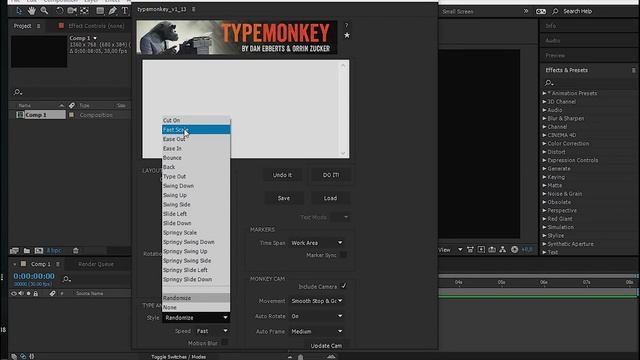This screenshot has width=640, height=360.
Task: Expand the Red Giant effects category
Action: [544, 219]
